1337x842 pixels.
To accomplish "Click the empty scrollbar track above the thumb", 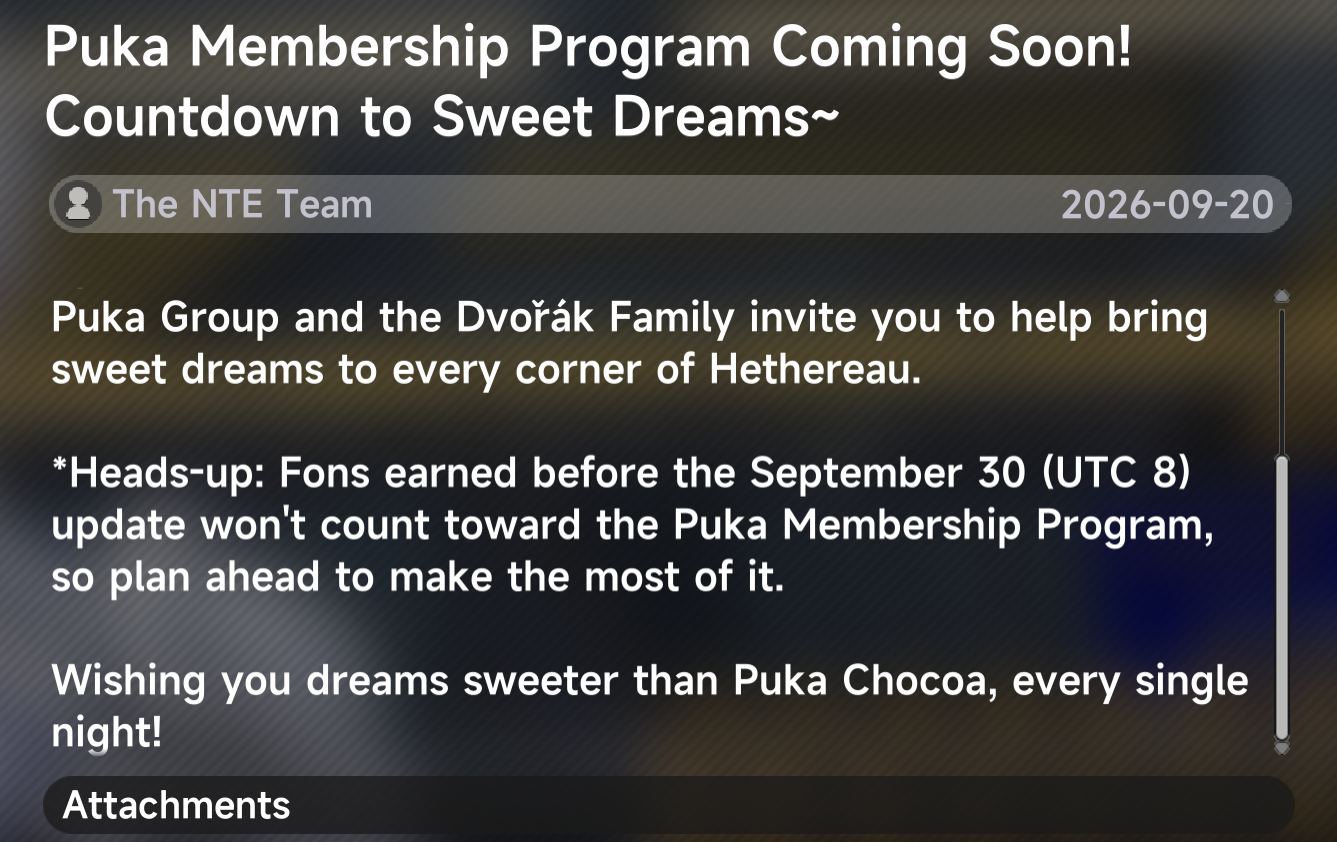I will click(x=1282, y=380).
